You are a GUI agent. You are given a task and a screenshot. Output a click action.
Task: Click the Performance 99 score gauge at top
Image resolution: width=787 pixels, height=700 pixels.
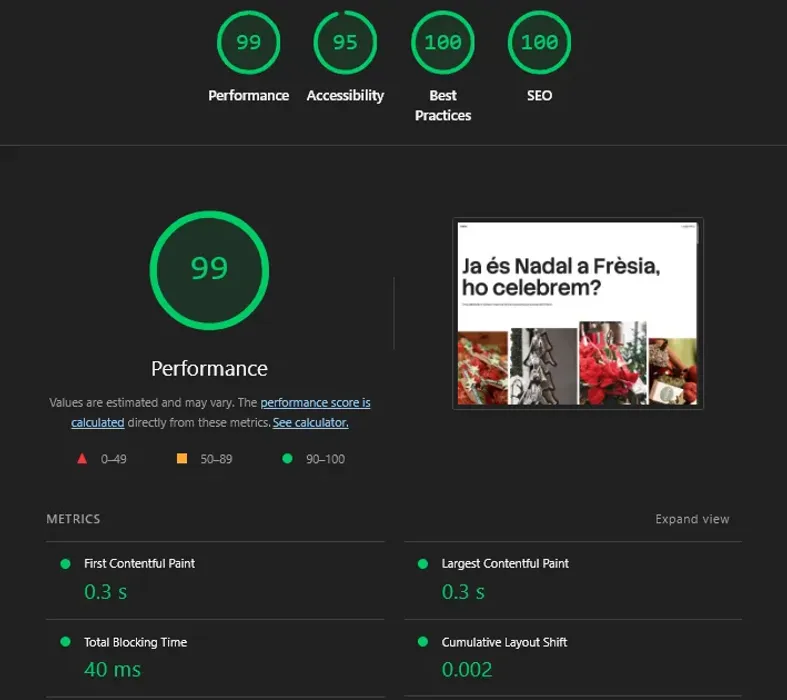coord(248,43)
